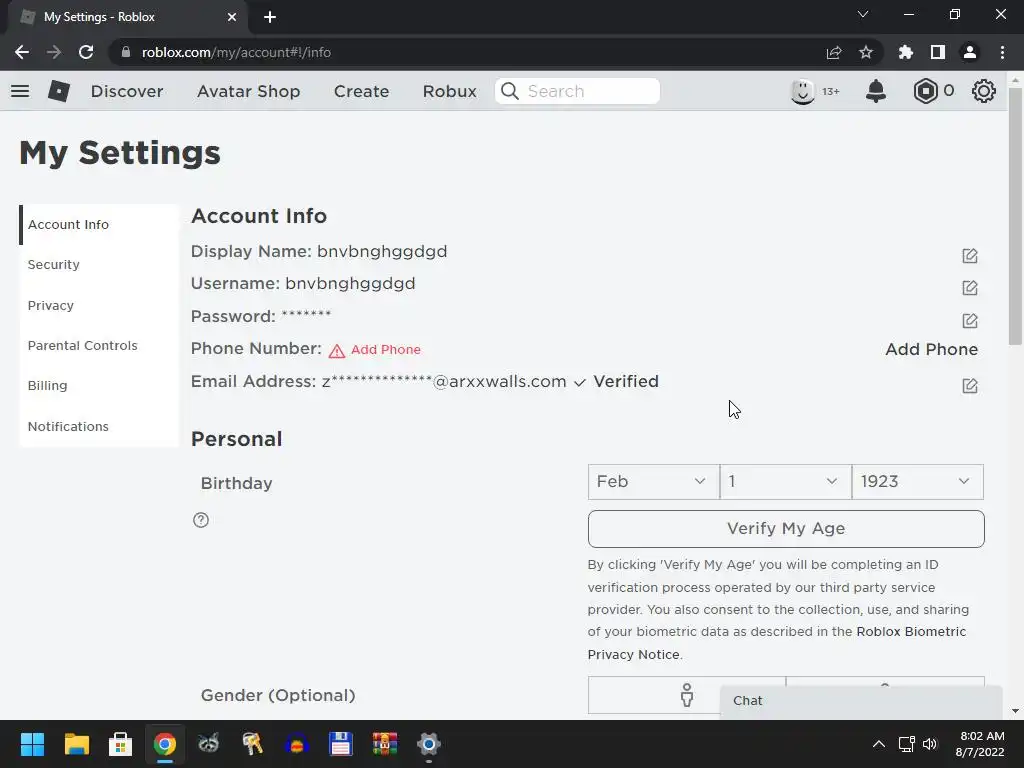
Task: Click the scrollbar down arrow
Action: [1015, 711]
